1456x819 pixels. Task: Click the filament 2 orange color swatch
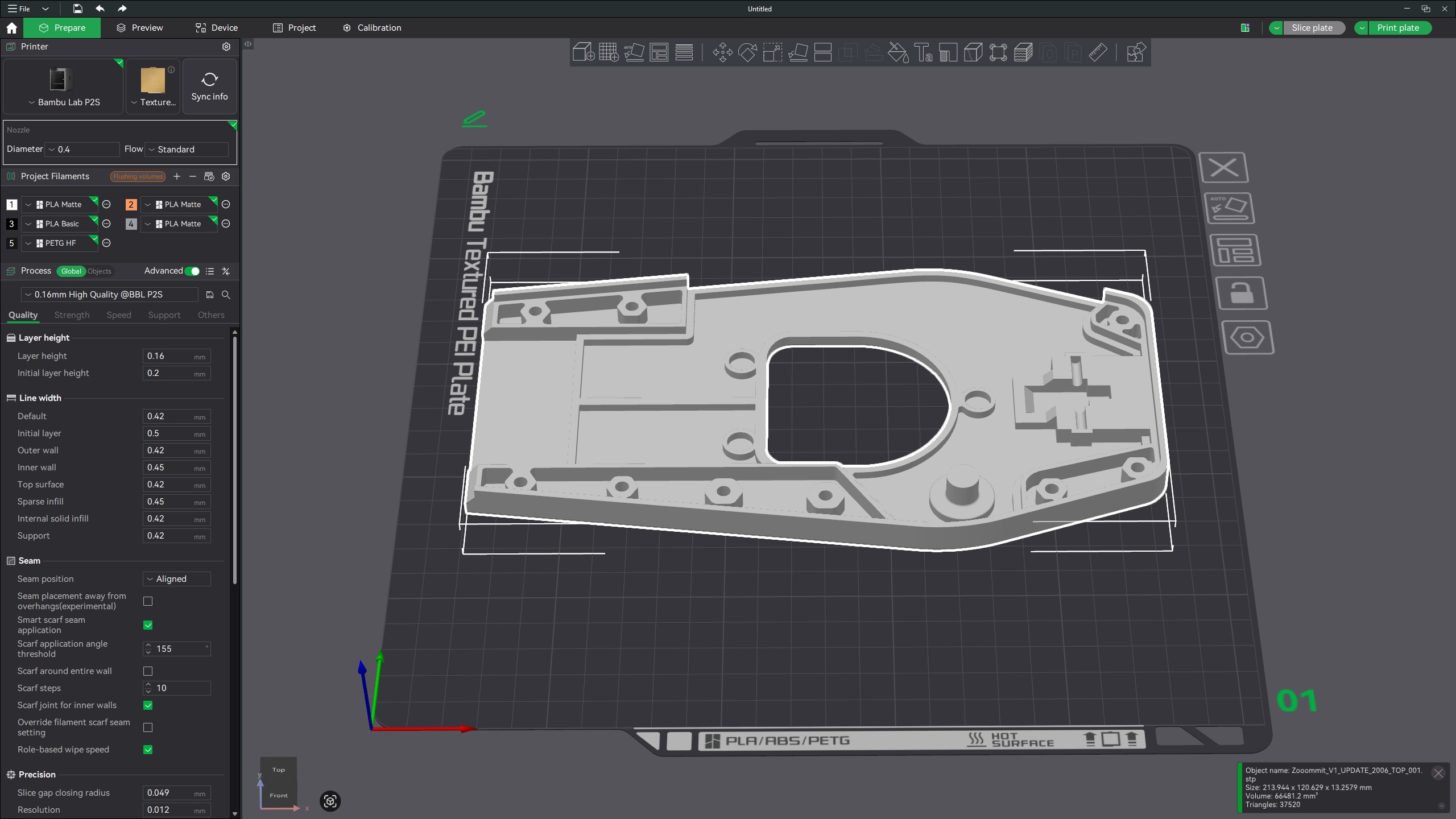pos(131,205)
